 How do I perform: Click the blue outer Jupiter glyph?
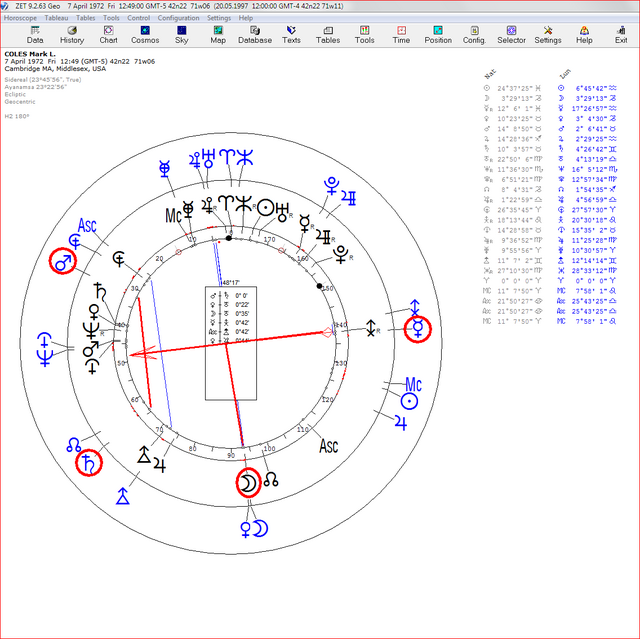(401, 423)
